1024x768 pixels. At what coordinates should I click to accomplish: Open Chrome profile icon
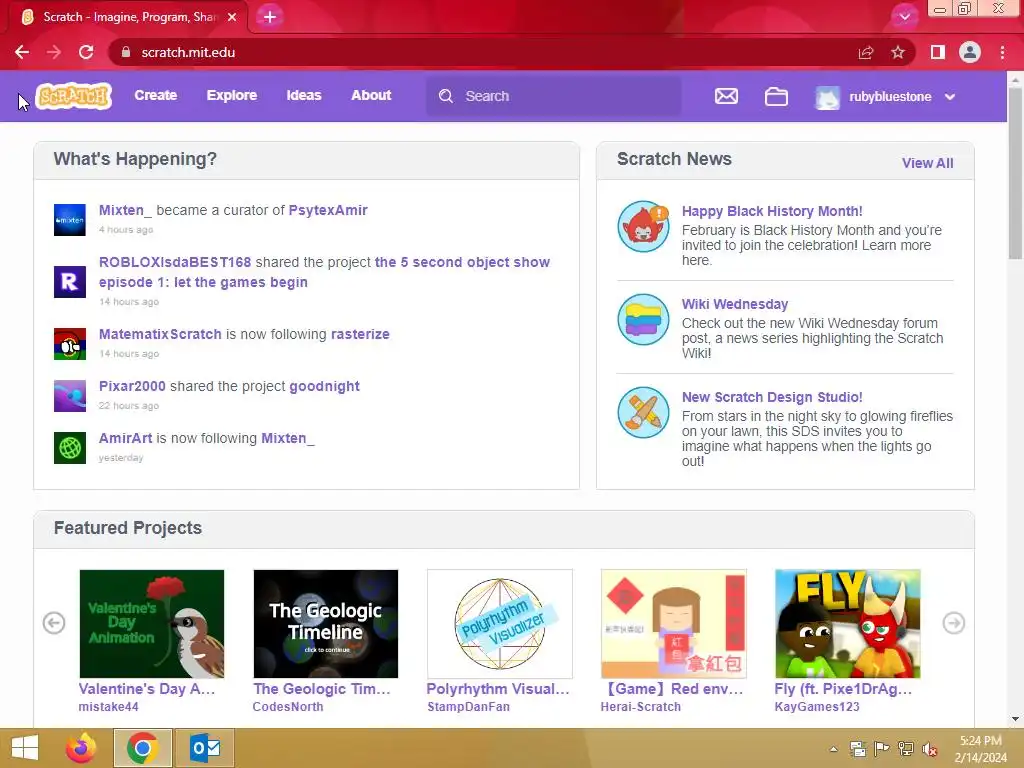(970, 52)
